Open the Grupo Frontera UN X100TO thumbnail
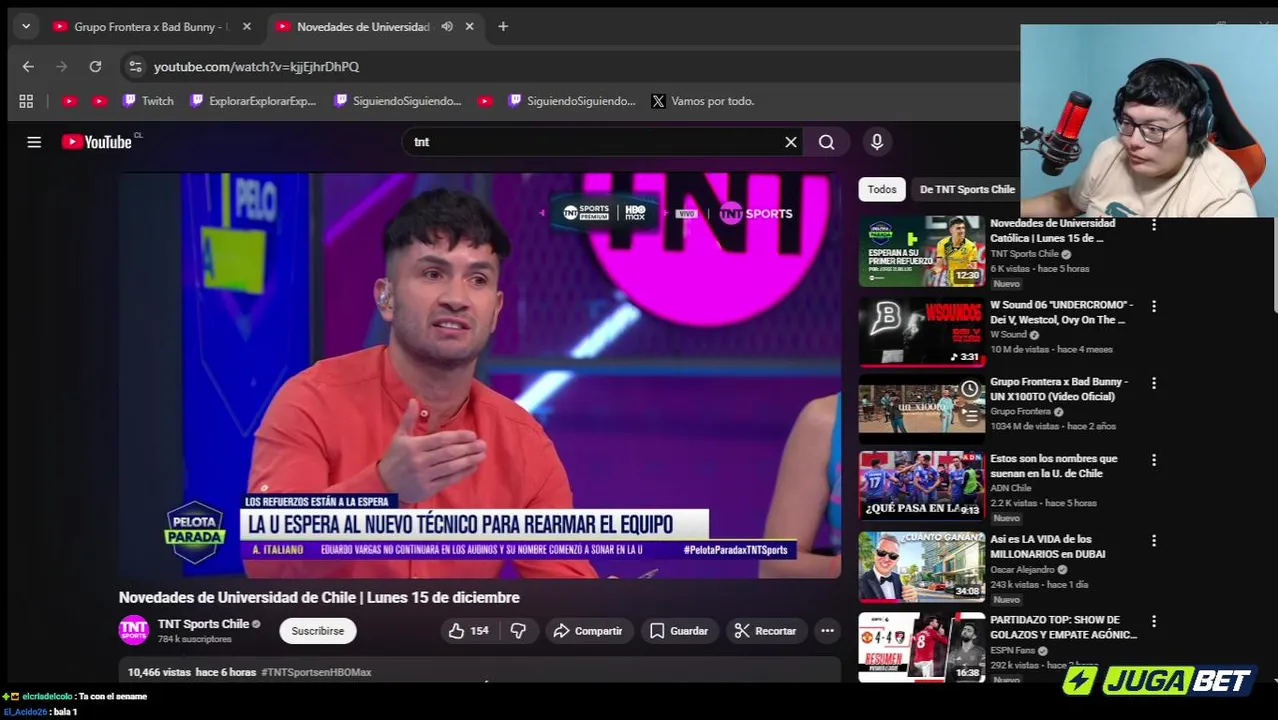1278x720 pixels. [922, 410]
